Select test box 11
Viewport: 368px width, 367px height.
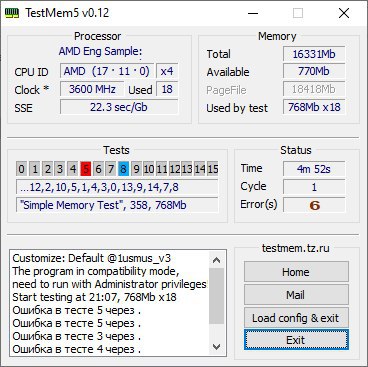pyautogui.click(x=162, y=169)
